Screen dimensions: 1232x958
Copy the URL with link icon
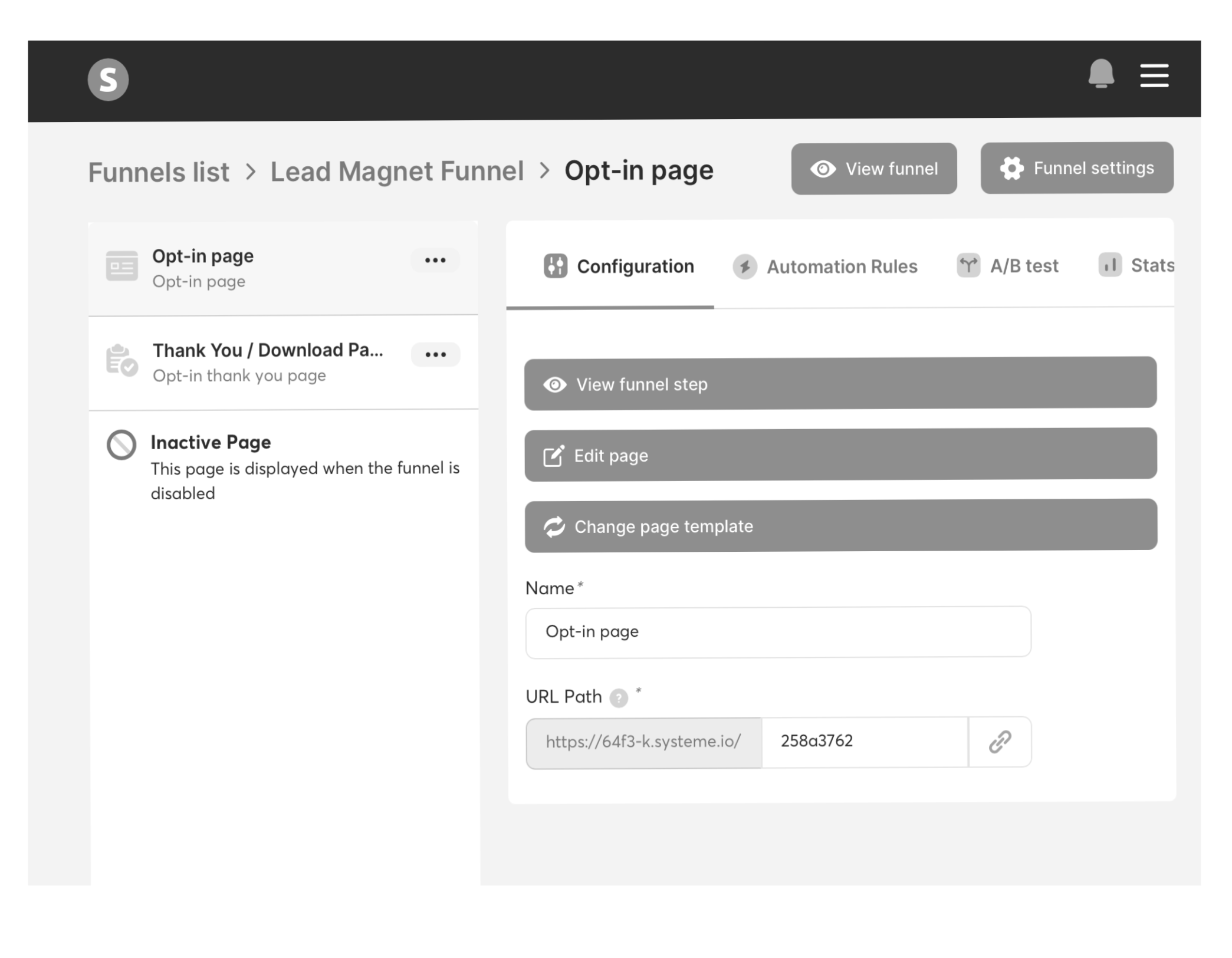(x=1000, y=742)
